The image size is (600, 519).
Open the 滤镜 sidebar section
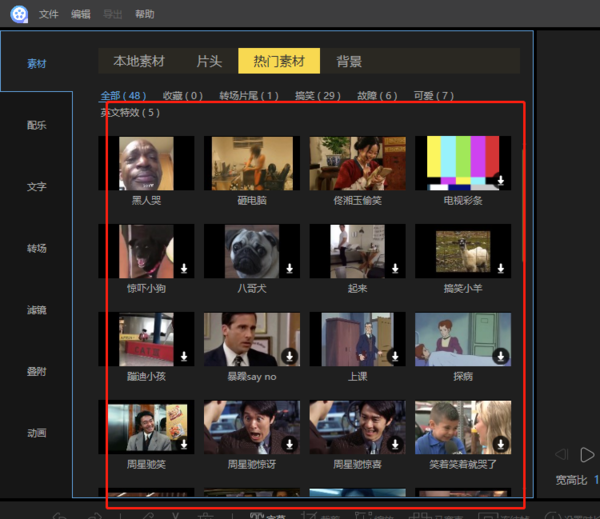point(37,310)
